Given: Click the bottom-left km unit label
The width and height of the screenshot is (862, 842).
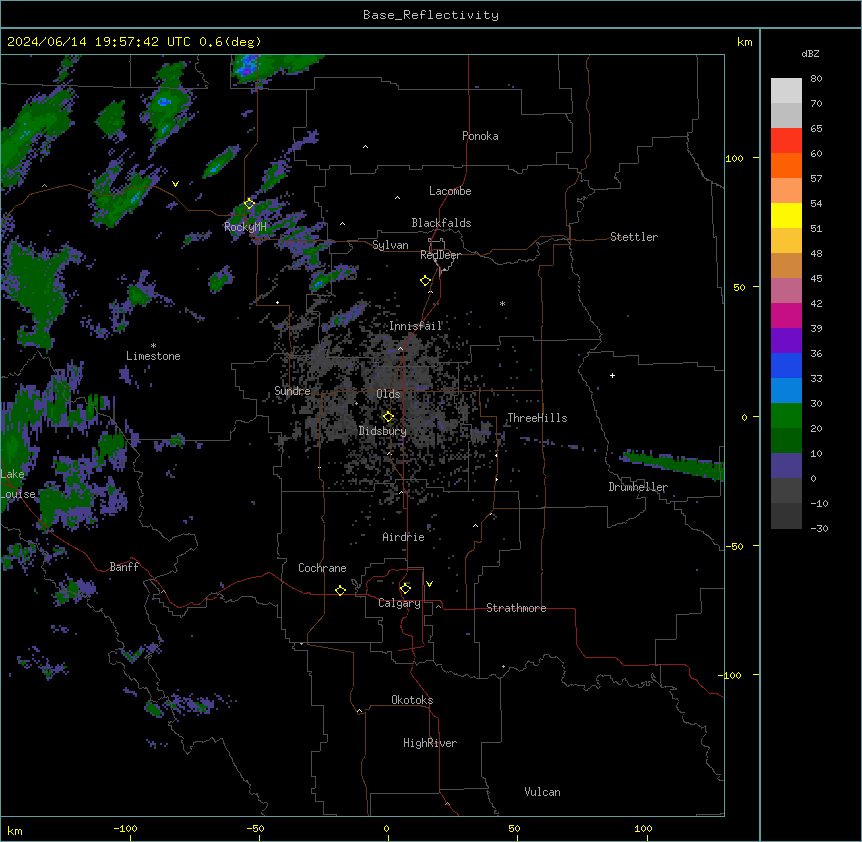Looking at the screenshot, I should pos(15,831).
